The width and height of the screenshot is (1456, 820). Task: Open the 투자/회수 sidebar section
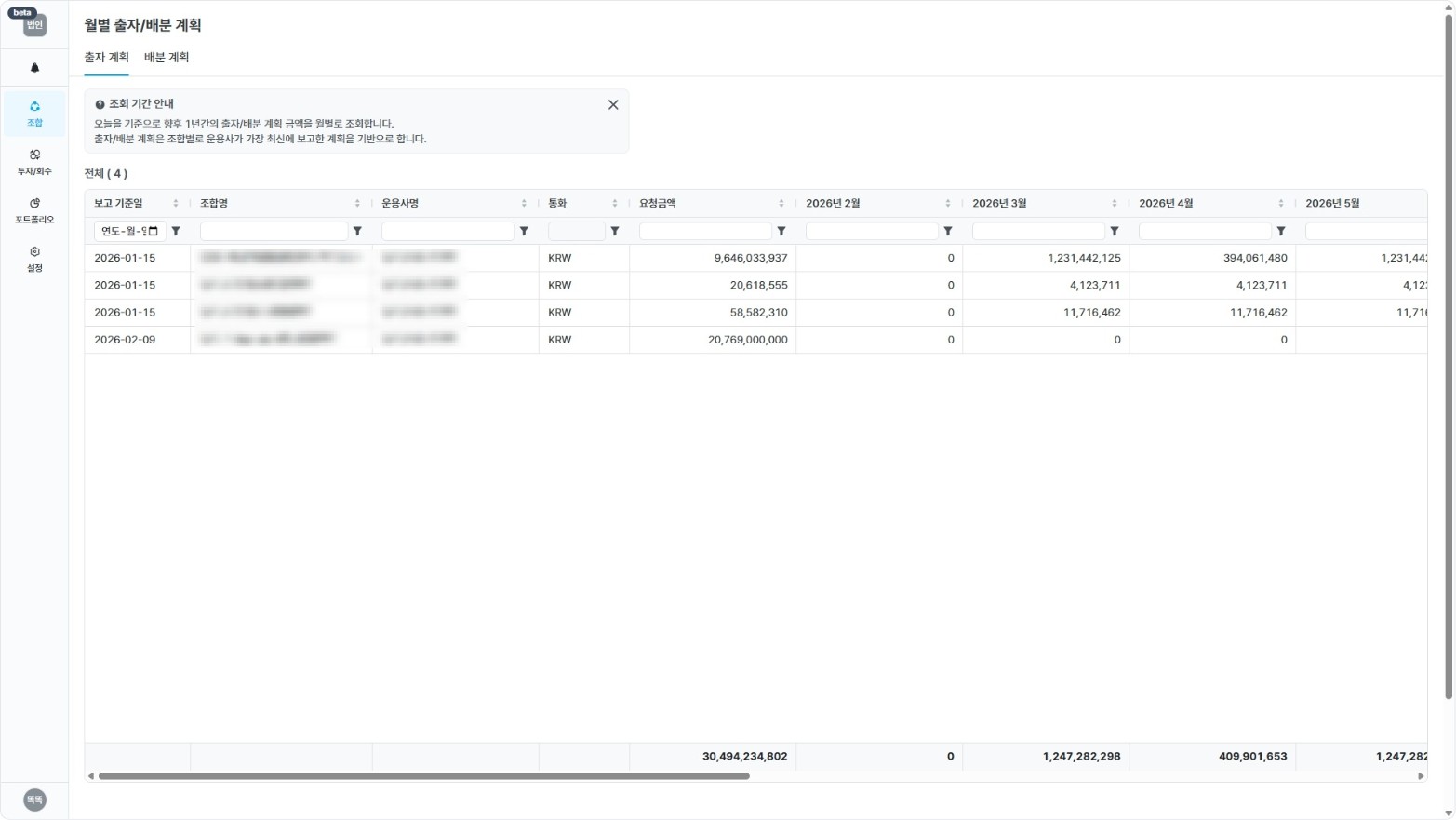click(x=34, y=162)
